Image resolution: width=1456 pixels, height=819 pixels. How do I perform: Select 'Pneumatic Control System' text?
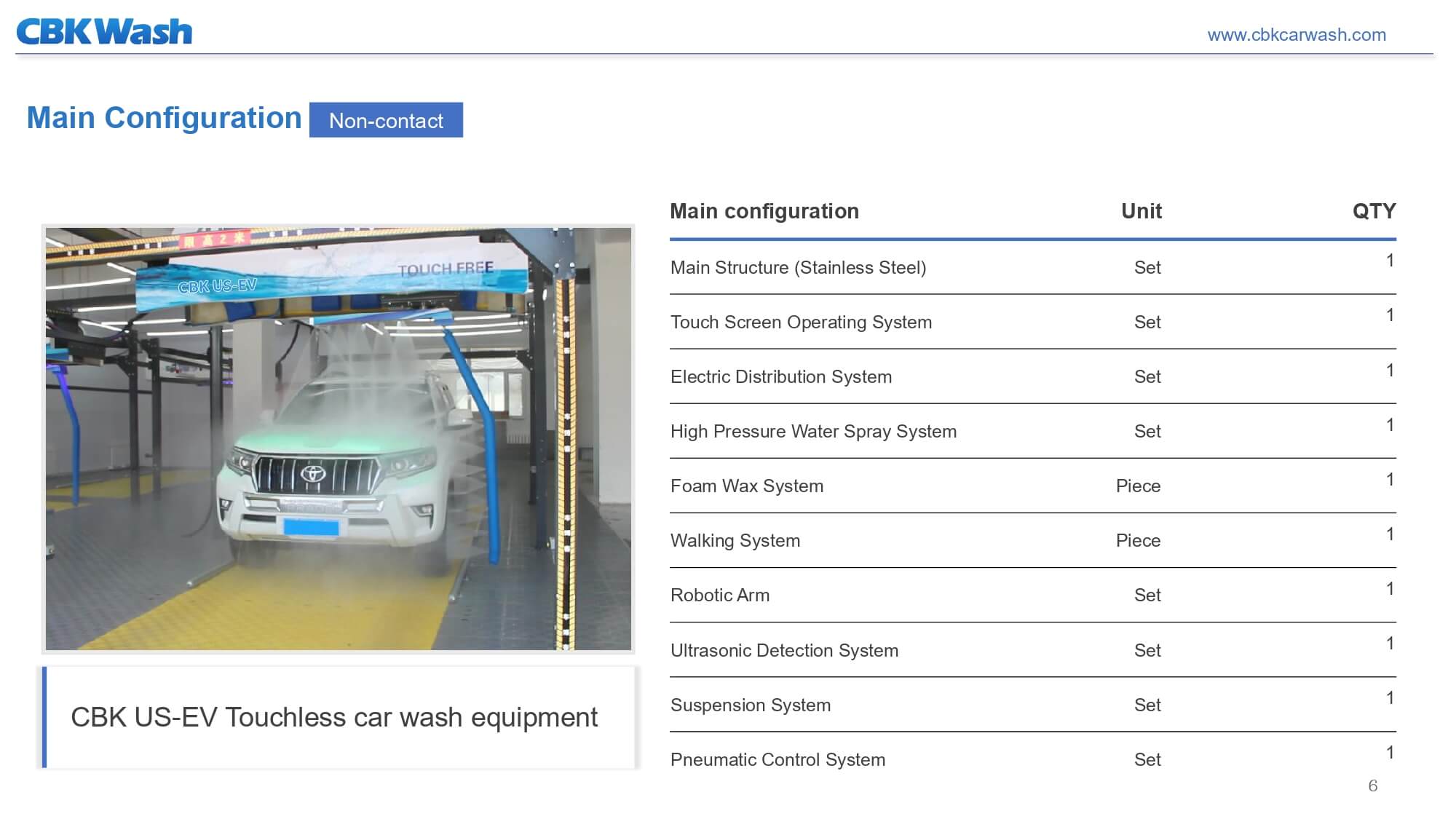point(778,760)
